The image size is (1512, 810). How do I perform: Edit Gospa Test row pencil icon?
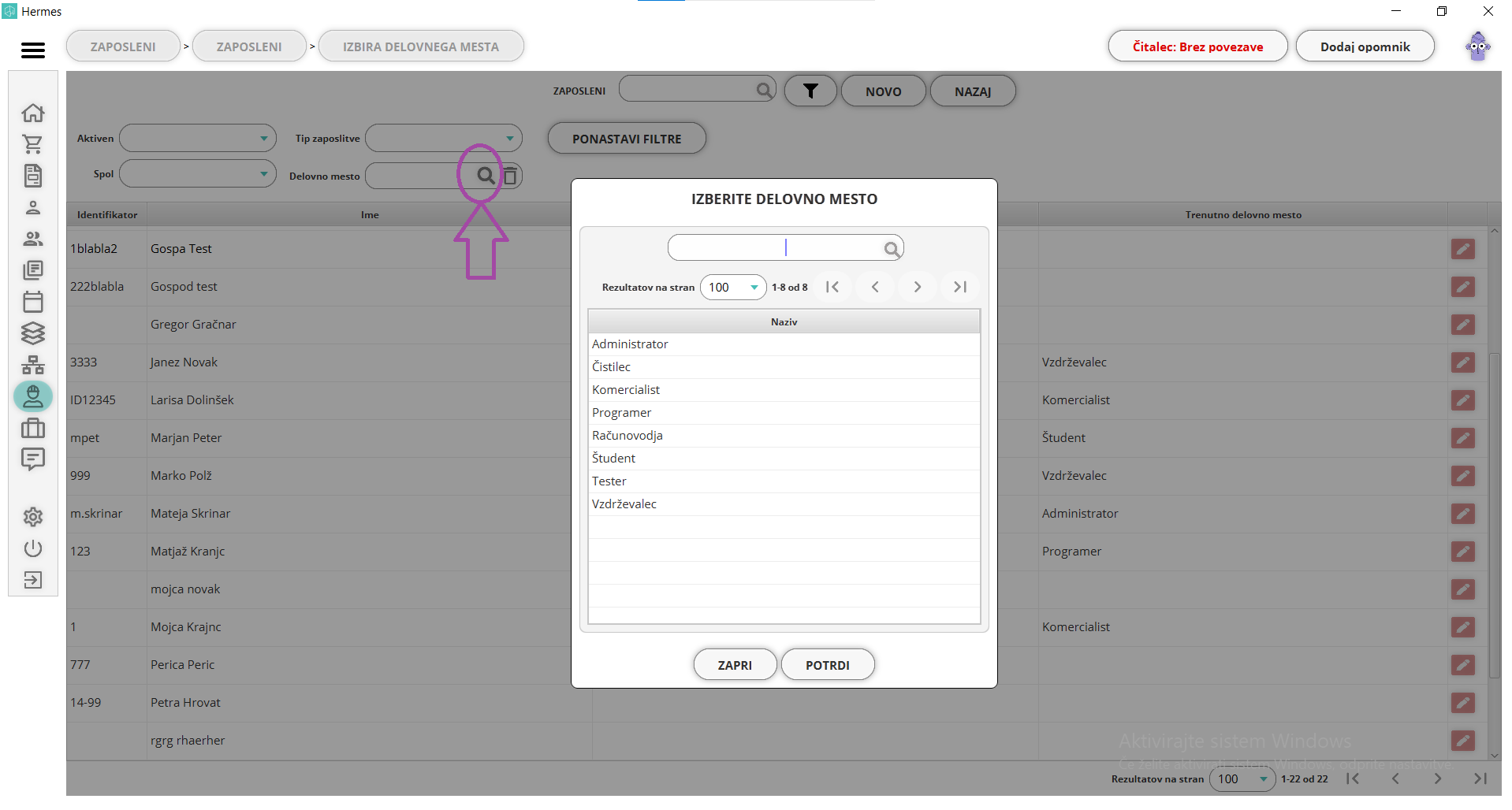(1463, 249)
